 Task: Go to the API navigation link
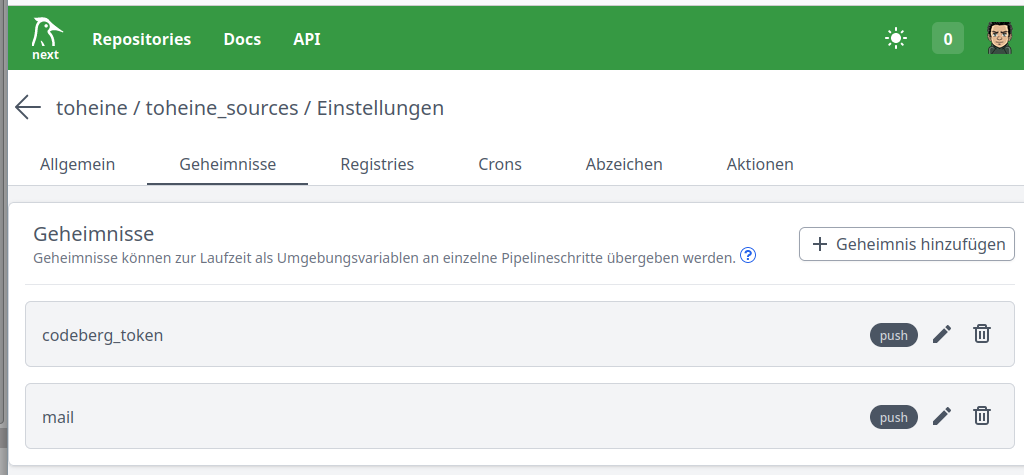(x=307, y=39)
